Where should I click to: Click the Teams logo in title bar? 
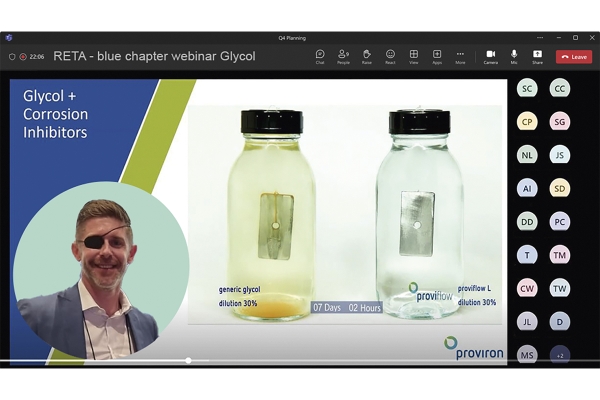(9, 38)
